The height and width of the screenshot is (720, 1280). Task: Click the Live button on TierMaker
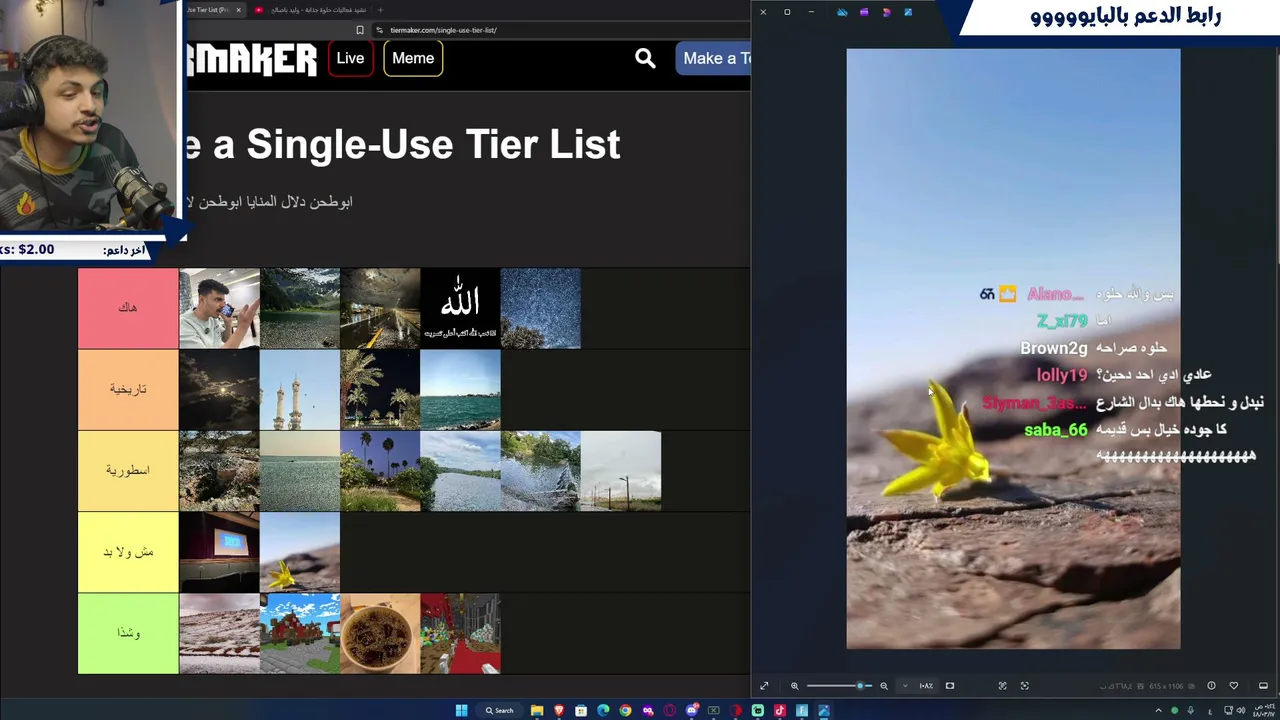(350, 59)
